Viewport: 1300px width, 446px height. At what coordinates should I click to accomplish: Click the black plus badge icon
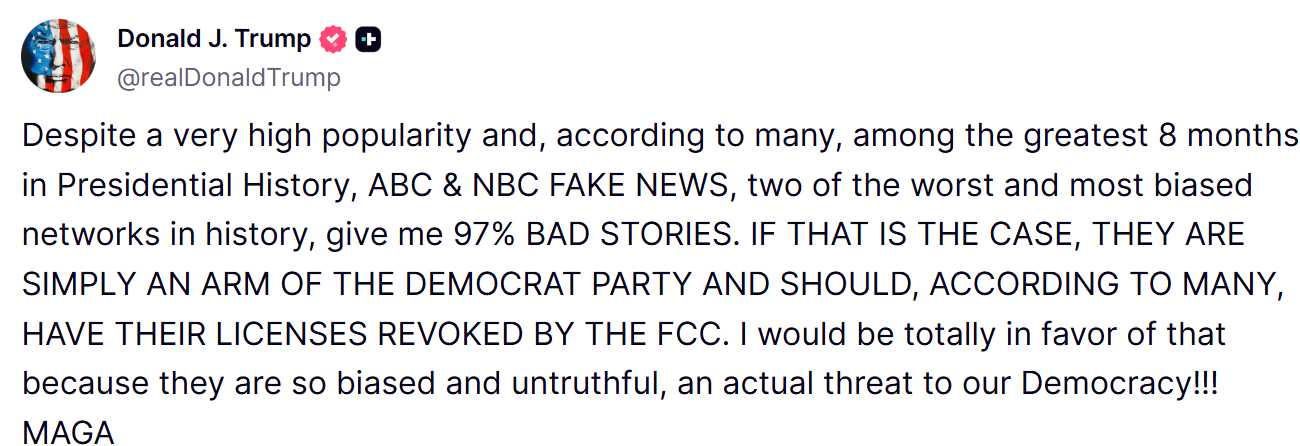[368, 40]
